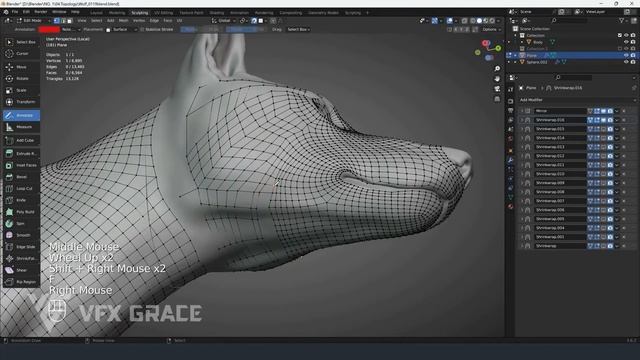Open the Mesh menu in viewport header
640x360 pixels.
pyautogui.click(x=123, y=20)
